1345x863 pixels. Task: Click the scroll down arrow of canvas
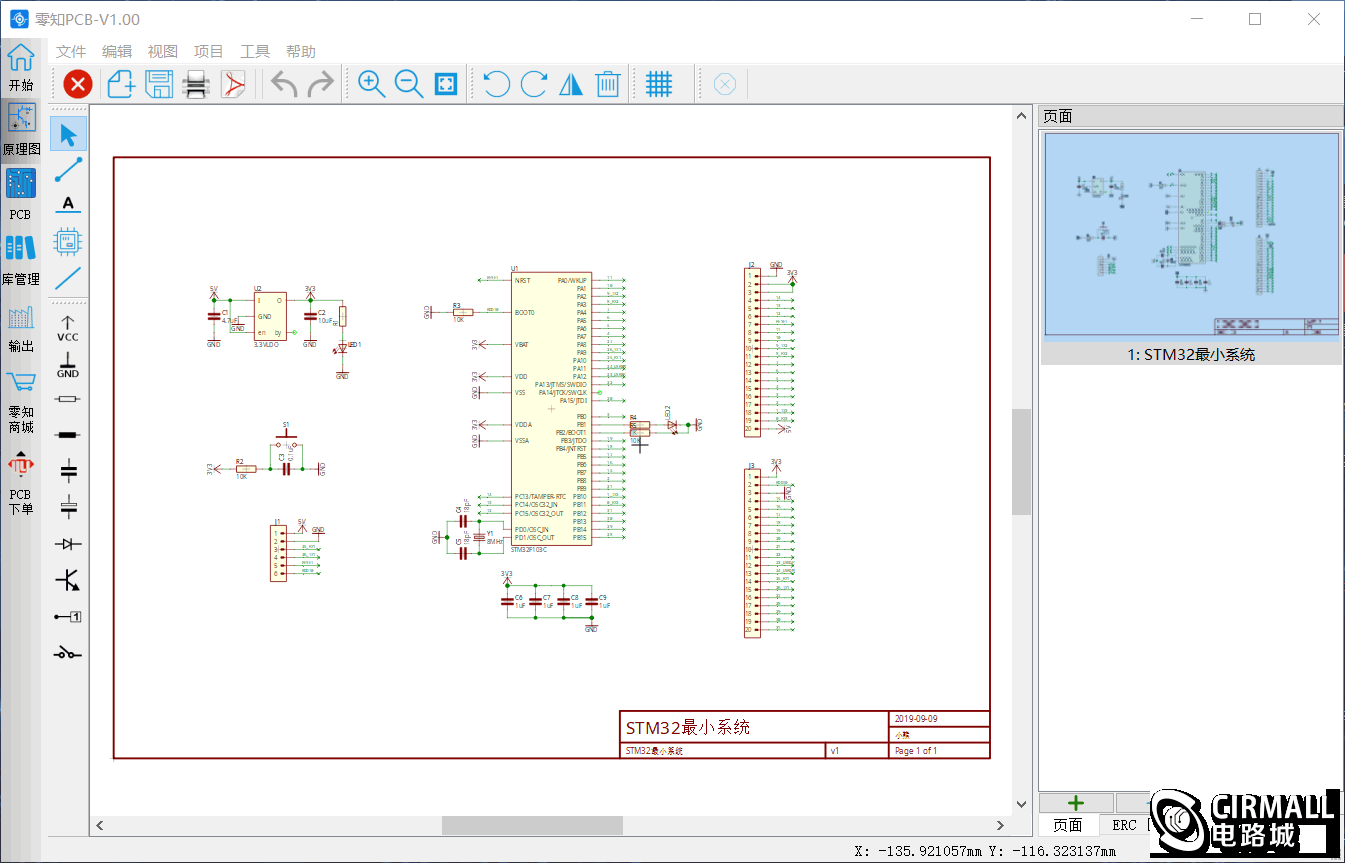[x=1021, y=803]
